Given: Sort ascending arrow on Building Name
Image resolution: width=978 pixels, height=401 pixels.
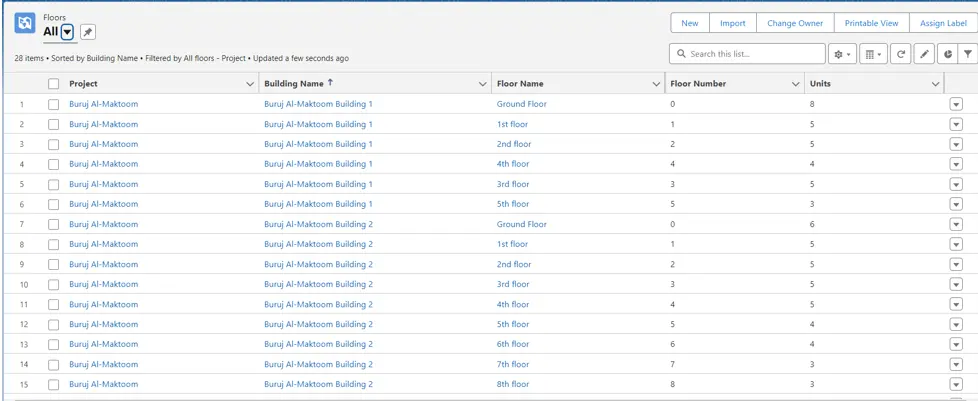Looking at the screenshot, I should point(331,83).
